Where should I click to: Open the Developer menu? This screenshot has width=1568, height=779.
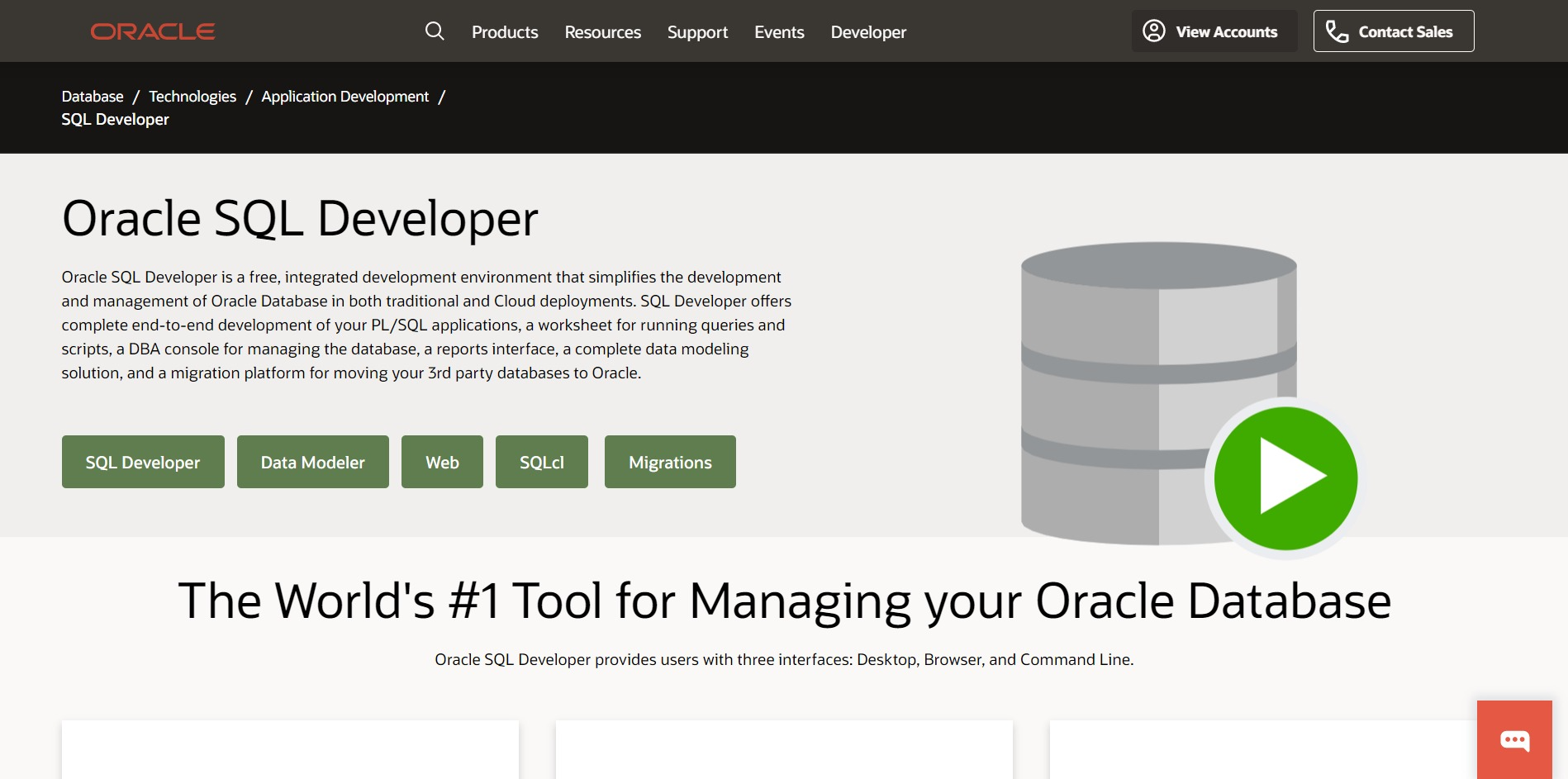click(x=868, y=32)
